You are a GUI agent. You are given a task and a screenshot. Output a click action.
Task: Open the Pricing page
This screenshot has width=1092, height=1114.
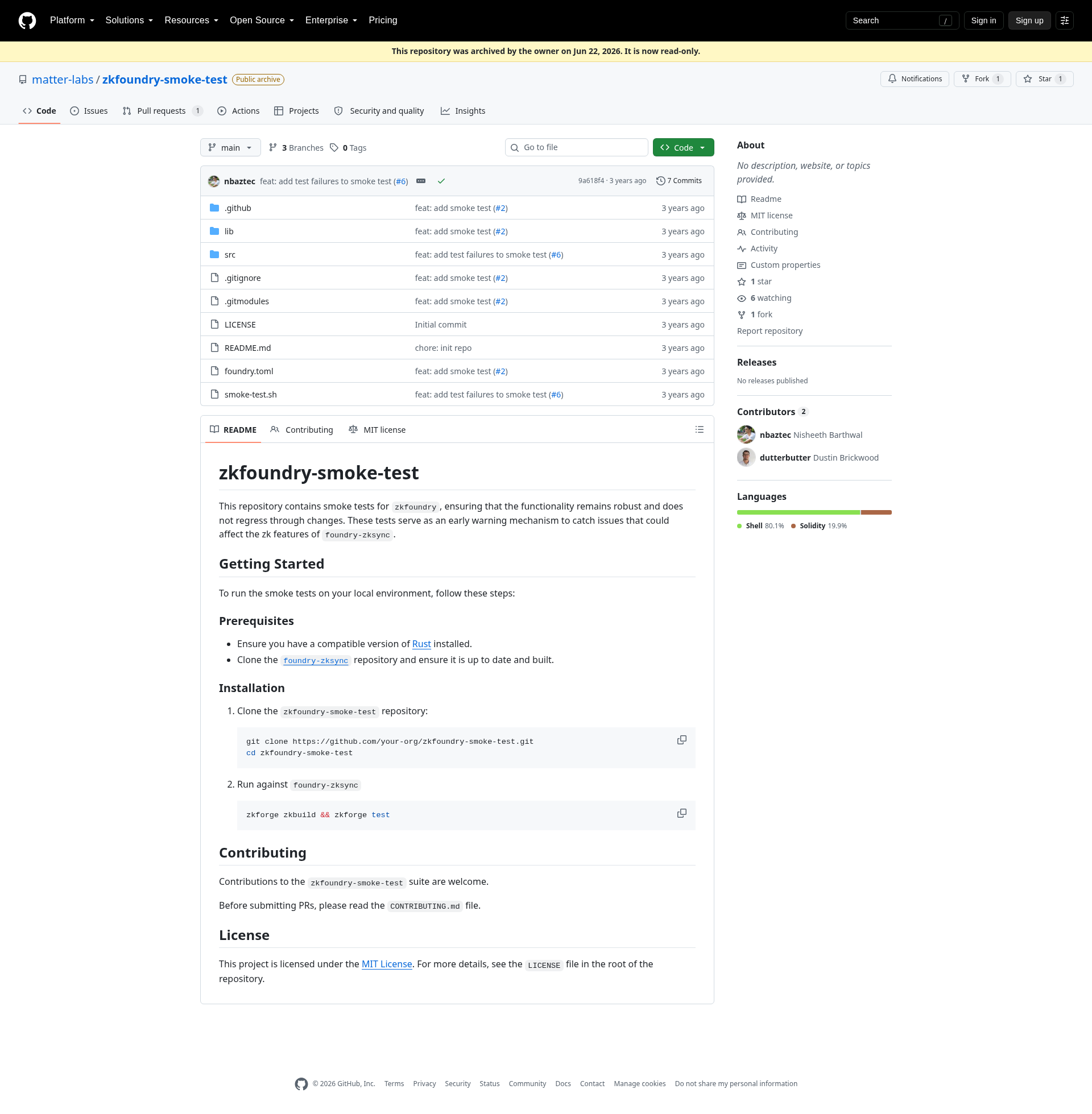pyautogui.click(x=383, y=20)
